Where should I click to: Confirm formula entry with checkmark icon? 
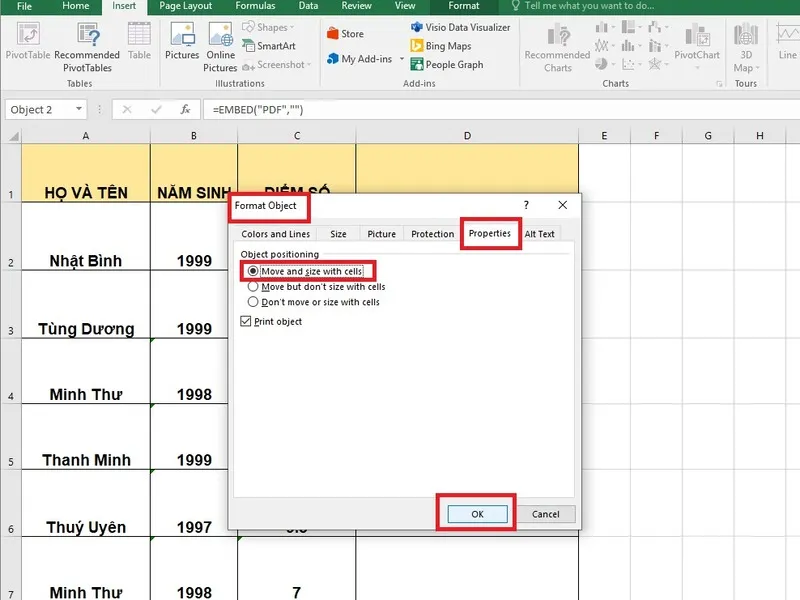(x=156, y=110)
